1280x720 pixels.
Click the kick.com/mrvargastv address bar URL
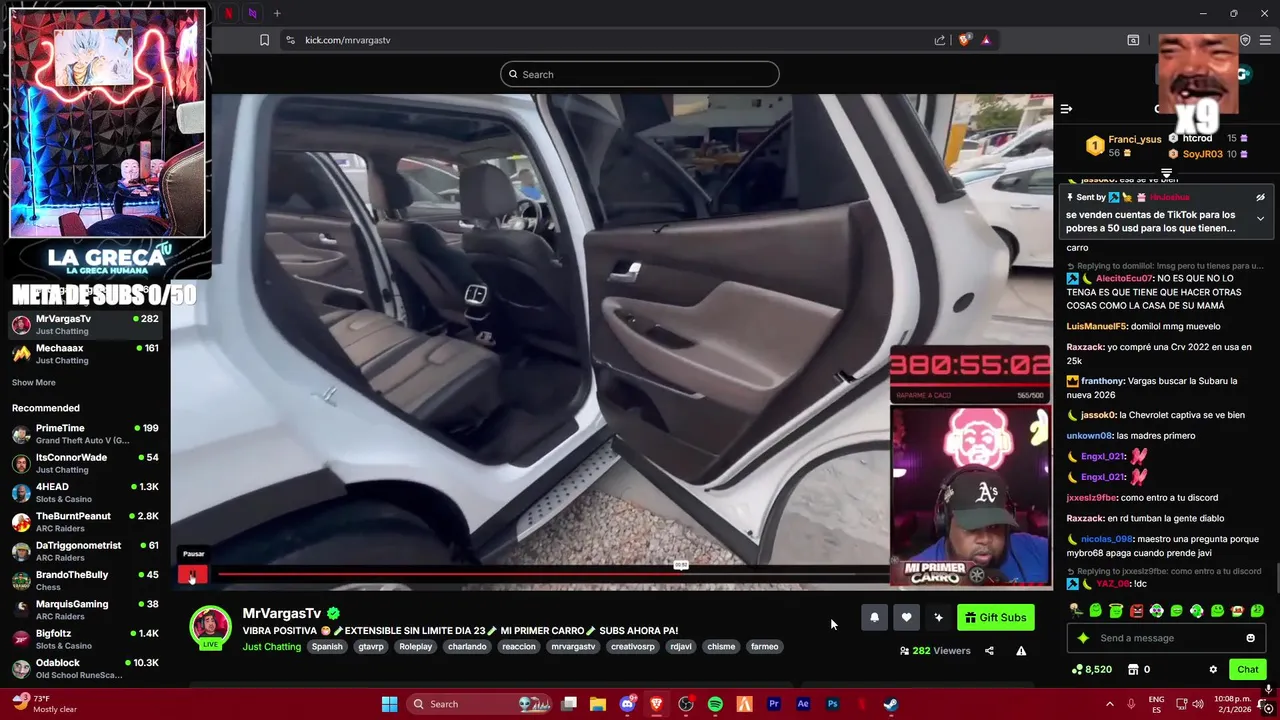click(348, 40)
